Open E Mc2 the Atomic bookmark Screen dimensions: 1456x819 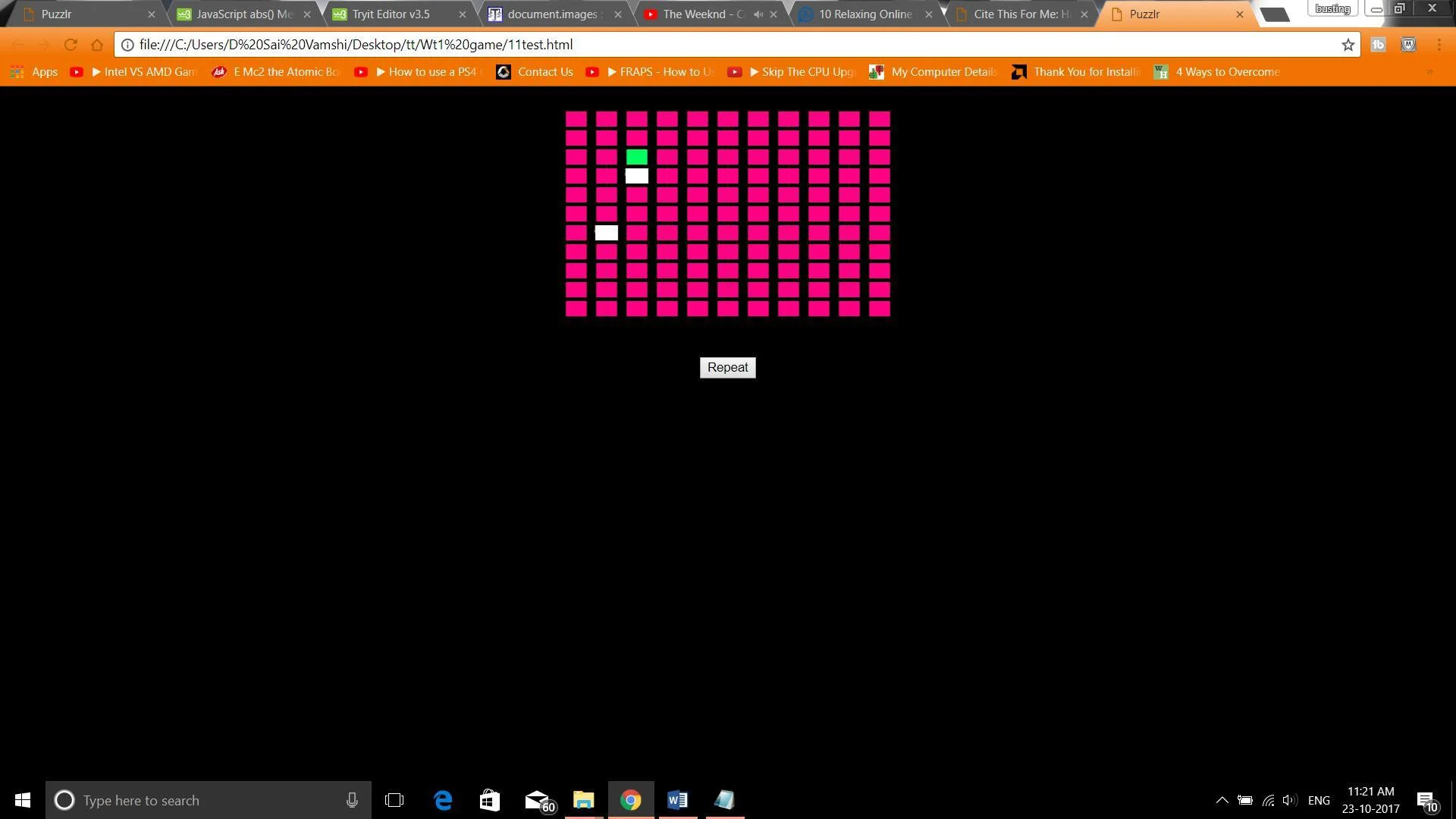click(x=276, y=72)
